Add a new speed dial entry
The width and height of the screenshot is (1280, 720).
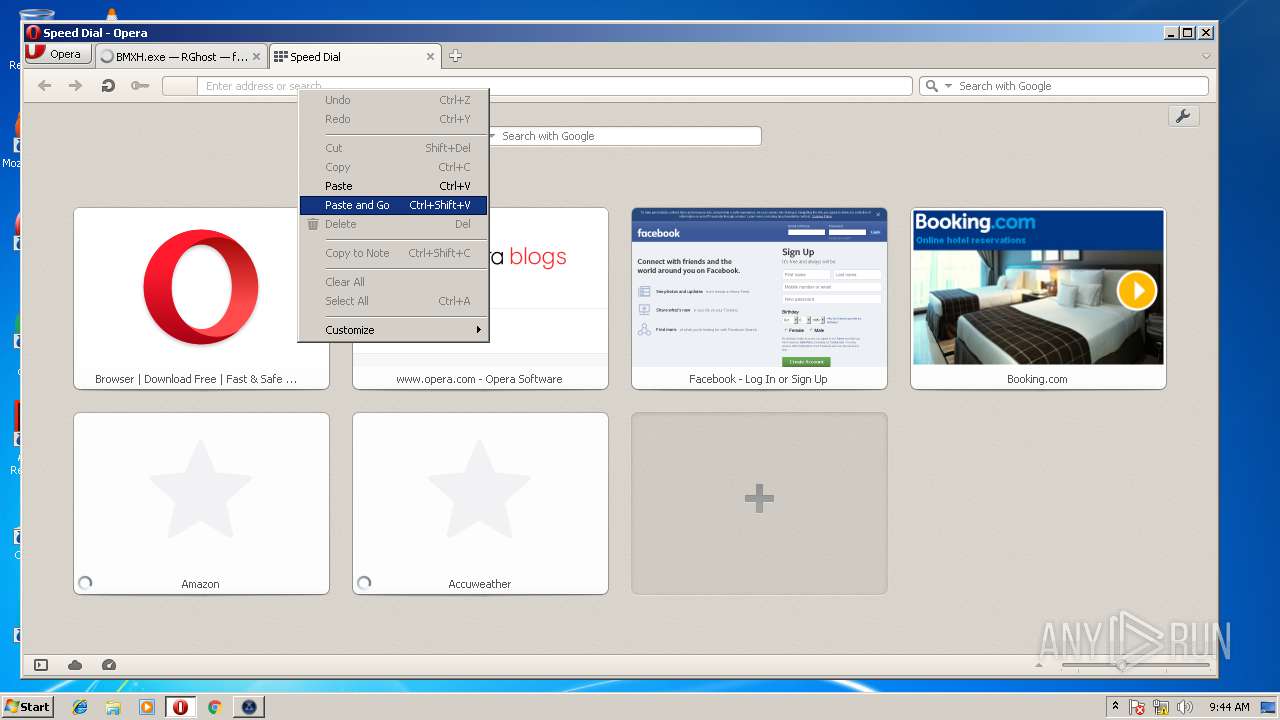[x=759, y=503]
